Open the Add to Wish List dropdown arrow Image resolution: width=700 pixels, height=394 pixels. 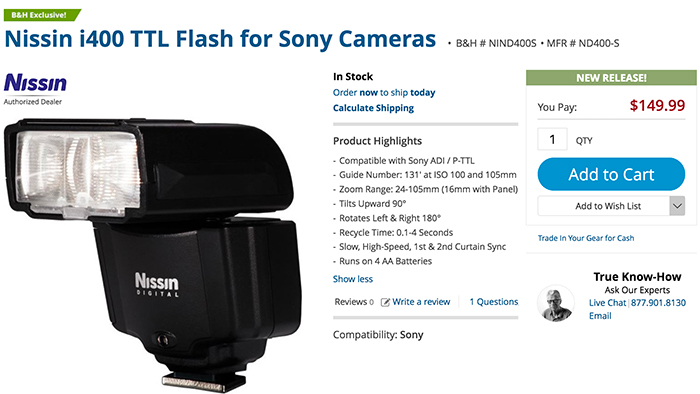(677, 206)
